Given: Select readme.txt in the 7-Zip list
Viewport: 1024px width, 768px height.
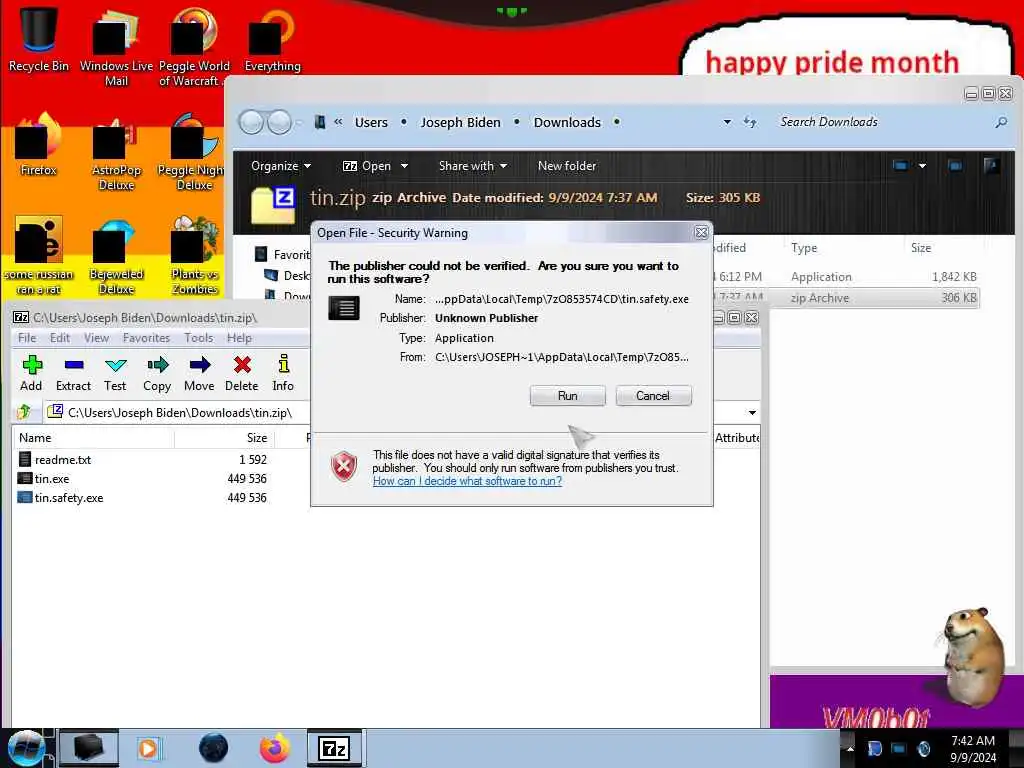Looking at the screenshot, I should coord(63,460).
